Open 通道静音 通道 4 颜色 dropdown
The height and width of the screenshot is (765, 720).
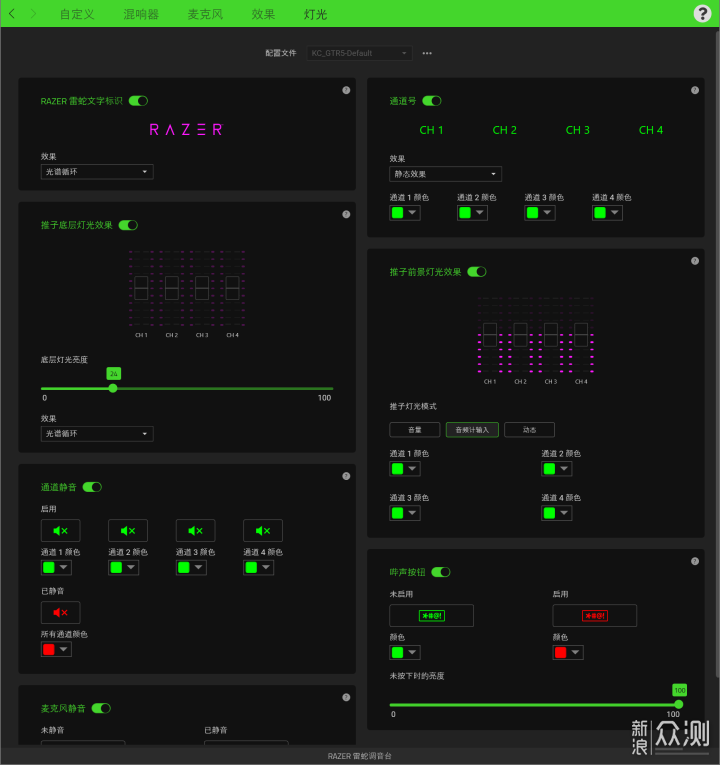(259, 567)
